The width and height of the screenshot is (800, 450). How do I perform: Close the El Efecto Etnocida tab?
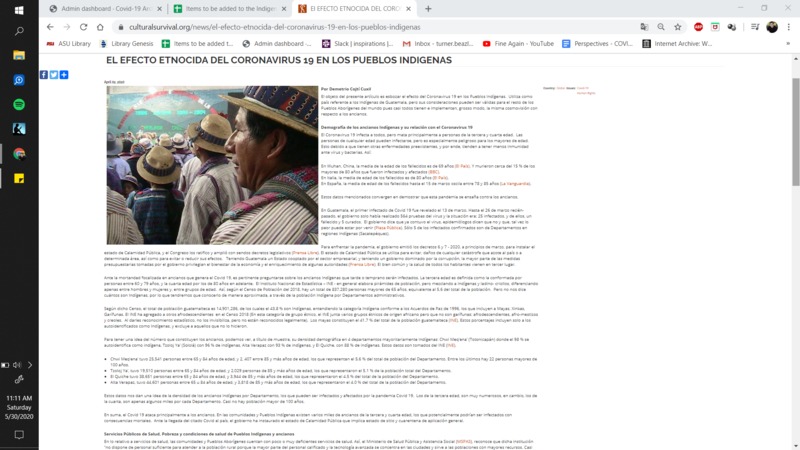(408, 9)
